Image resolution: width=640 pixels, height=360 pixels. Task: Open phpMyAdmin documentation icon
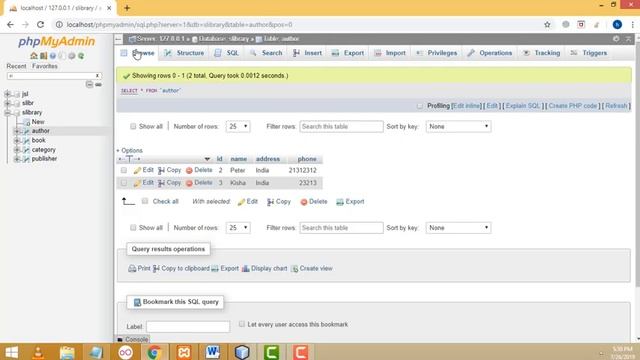pos(53,56)
